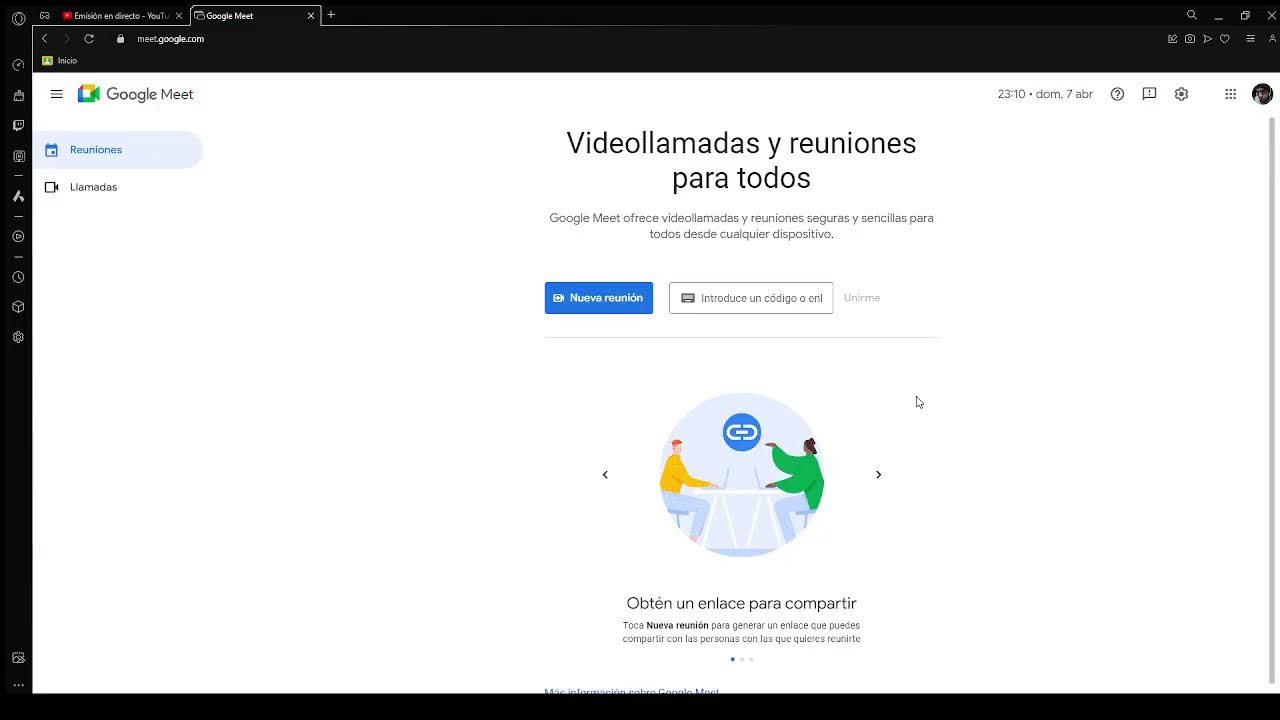
Task: Open Google Meet help question-mark icon
Action: pos(1118,94)
